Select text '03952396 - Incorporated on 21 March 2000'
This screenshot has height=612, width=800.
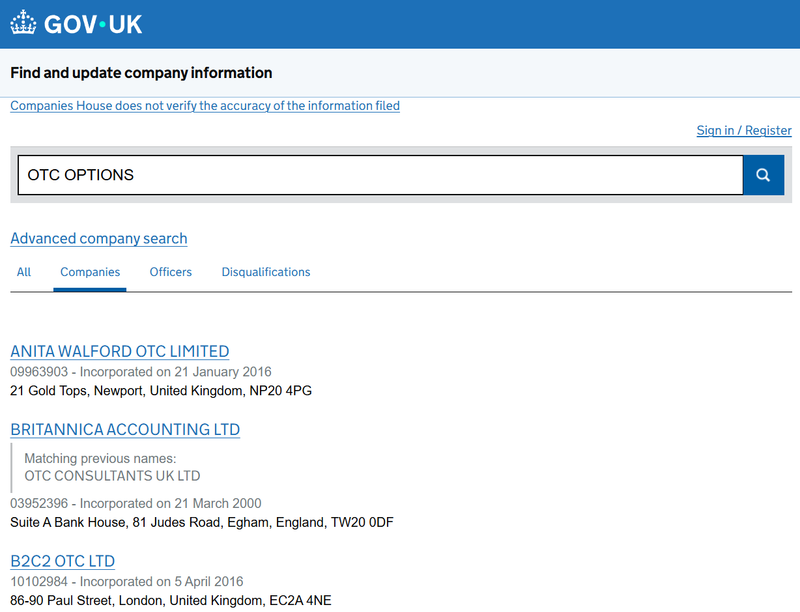point(136,503)
